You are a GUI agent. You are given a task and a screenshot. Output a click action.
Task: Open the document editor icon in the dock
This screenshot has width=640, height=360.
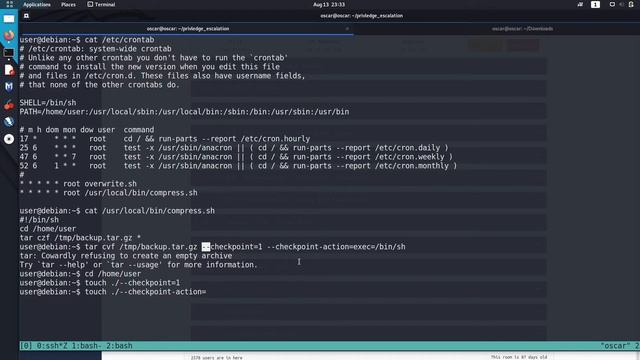pyautogui.click(x=9, y=70)
